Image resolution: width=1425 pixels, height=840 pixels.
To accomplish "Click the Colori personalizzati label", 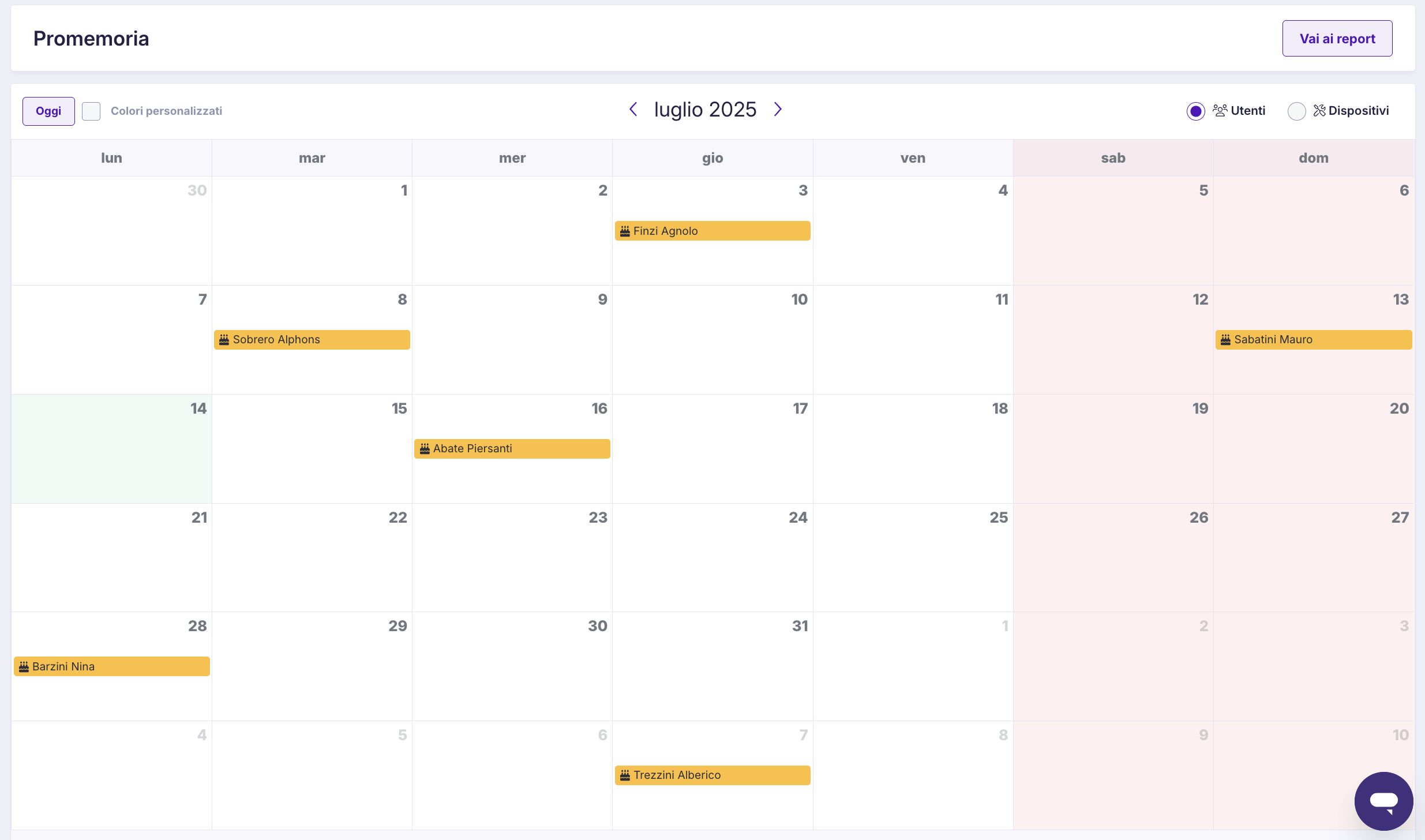I will click(166, 111).
